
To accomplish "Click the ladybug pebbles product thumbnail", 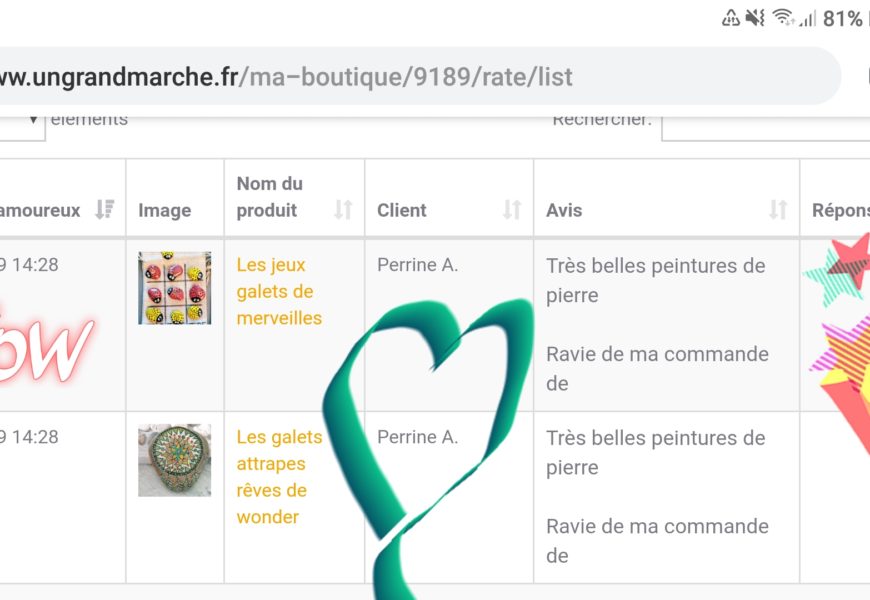I will [x=174, y=288].
